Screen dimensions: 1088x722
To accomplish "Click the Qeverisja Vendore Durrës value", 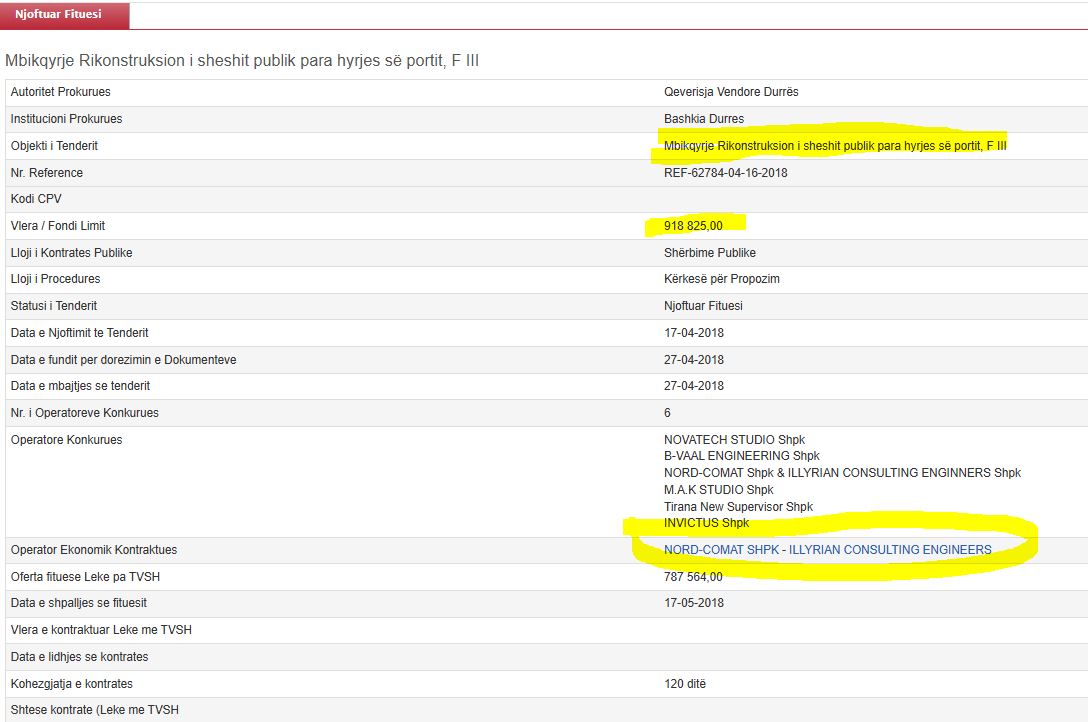I will coord(731,92).
